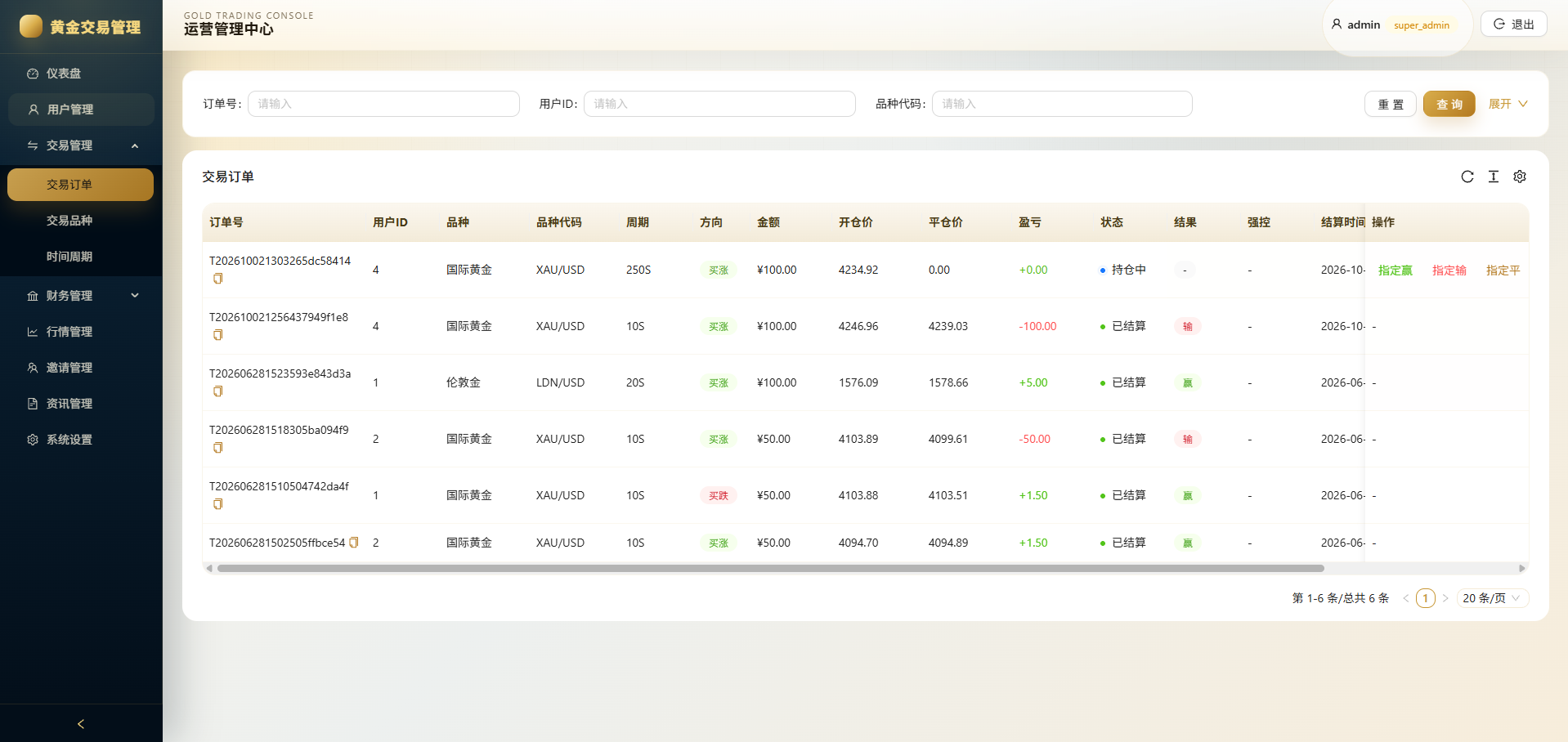The image size is (1568, 742).
Task: Open 邀请管理 menu item
Action: click(81, 368)
